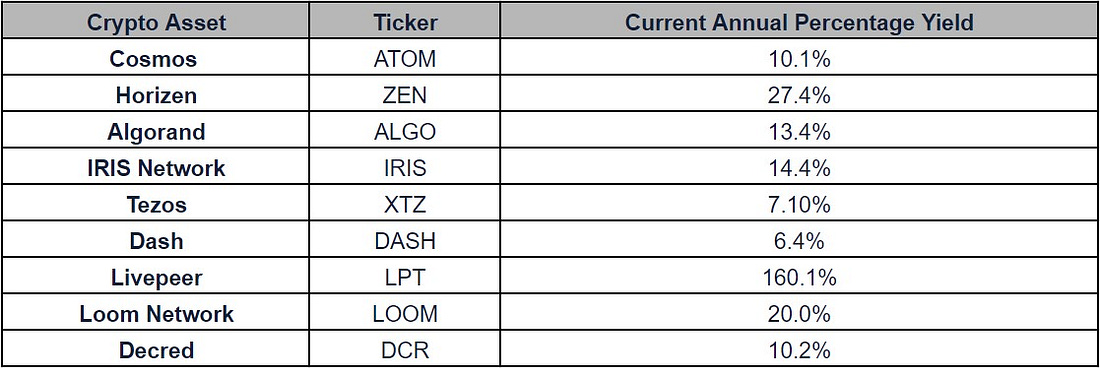1100x368 pixels.
Task: Select the 160.1% yield value
Action: point(798,278)
